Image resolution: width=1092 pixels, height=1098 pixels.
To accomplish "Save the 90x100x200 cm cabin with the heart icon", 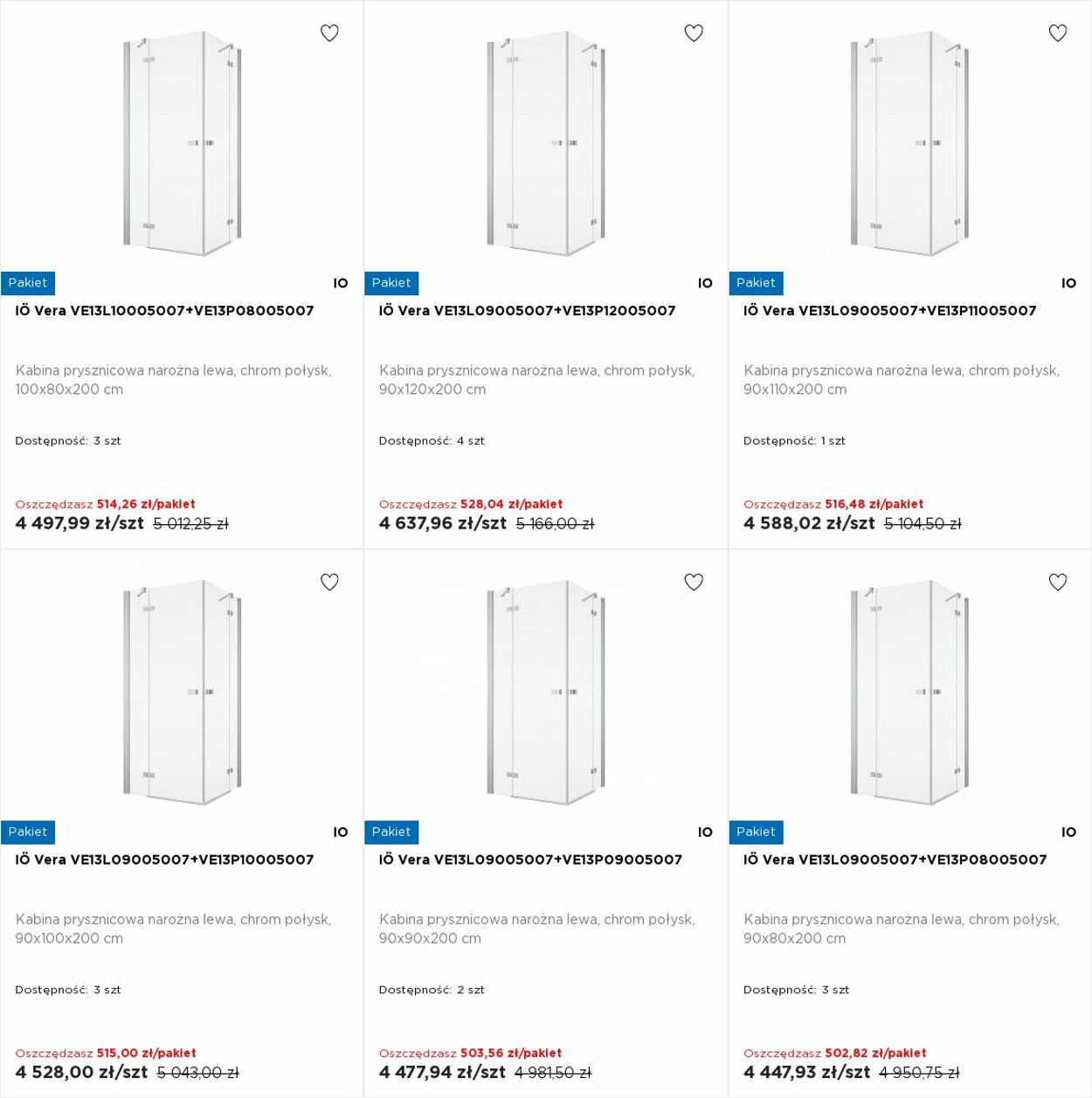I will tap(329, 582).
